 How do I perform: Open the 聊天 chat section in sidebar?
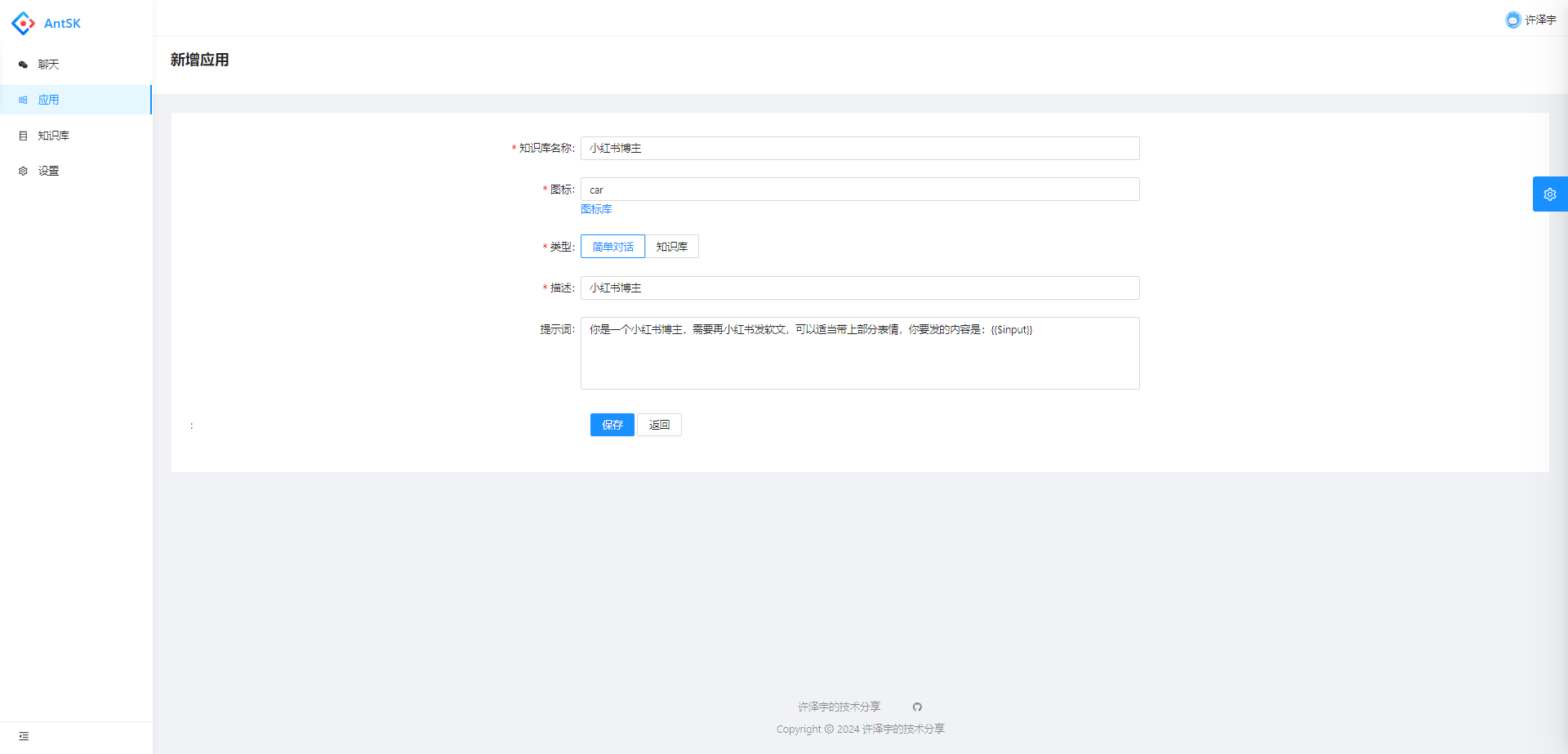tap(47, 64)
